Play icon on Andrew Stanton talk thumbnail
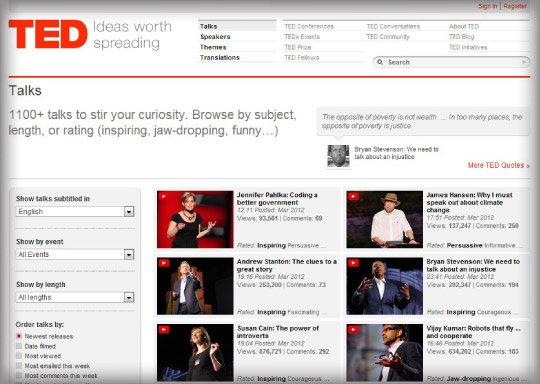 tap(164, 263)
